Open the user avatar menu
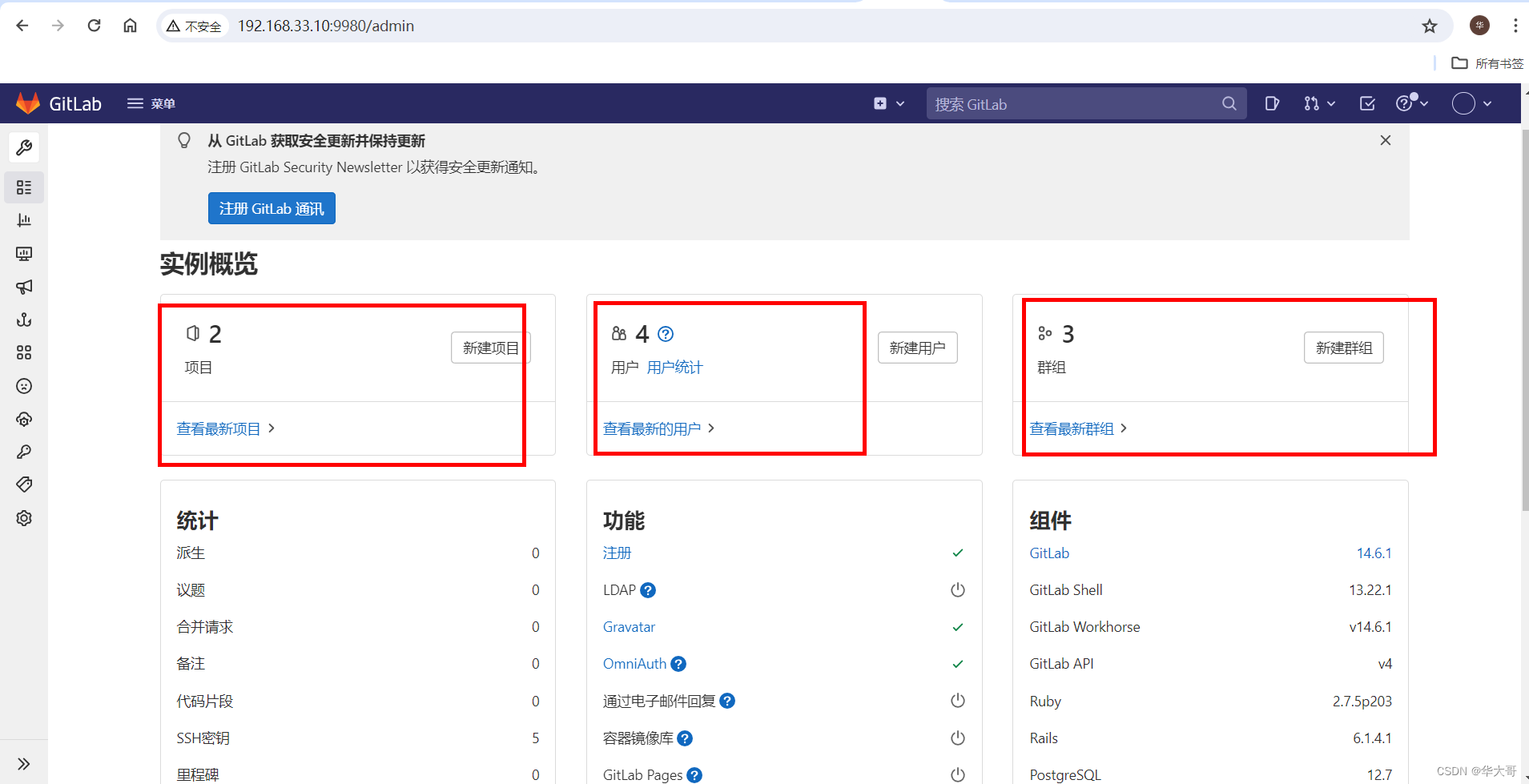 [1472, 103]
